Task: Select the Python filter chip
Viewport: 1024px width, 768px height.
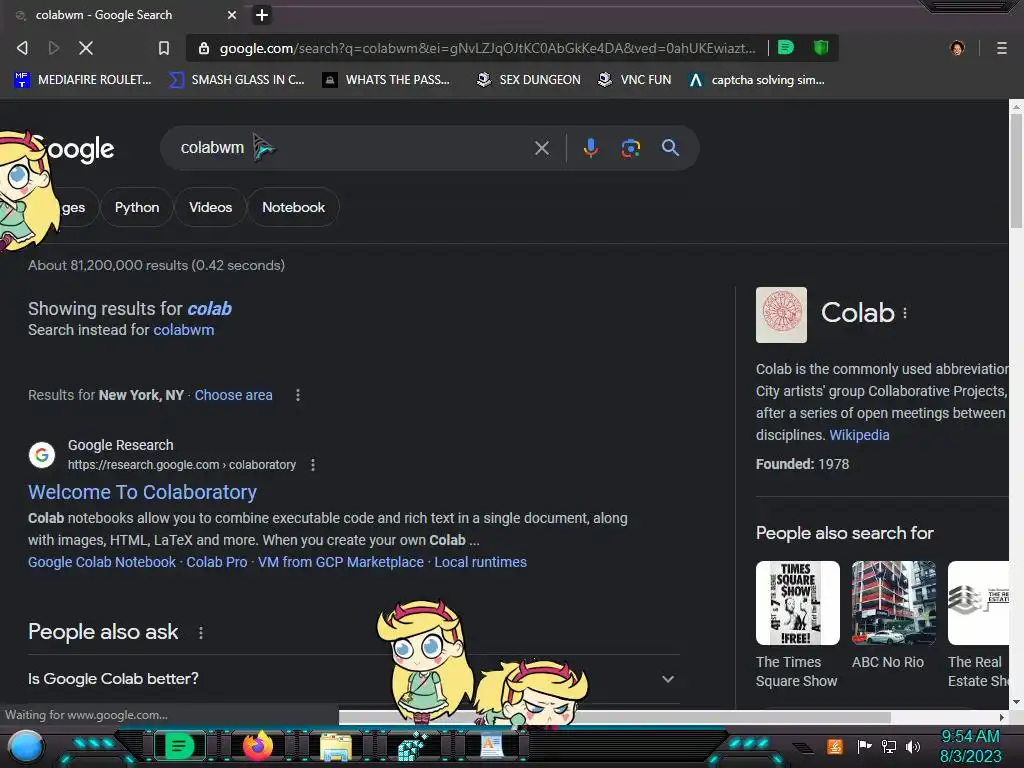Action: 137,207
